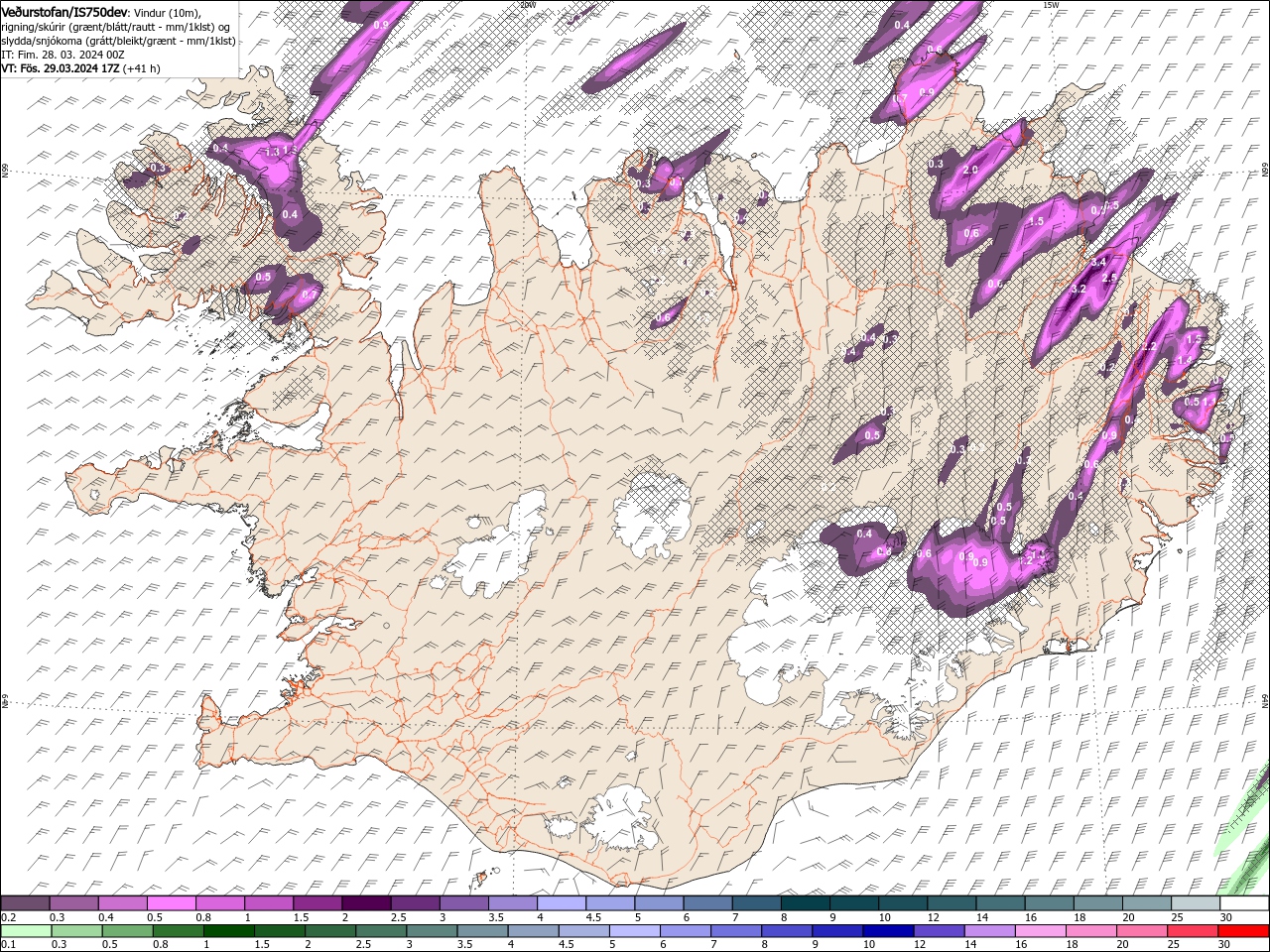Click the 'VT: Fös. 29.03.2024 17Z' valid time

click(61, 68)
